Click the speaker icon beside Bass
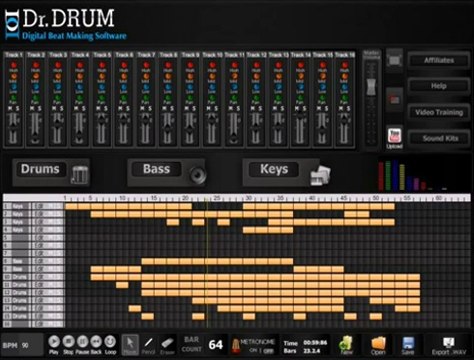474x360 pixels. pyautogui.click(x=198, y=174)
